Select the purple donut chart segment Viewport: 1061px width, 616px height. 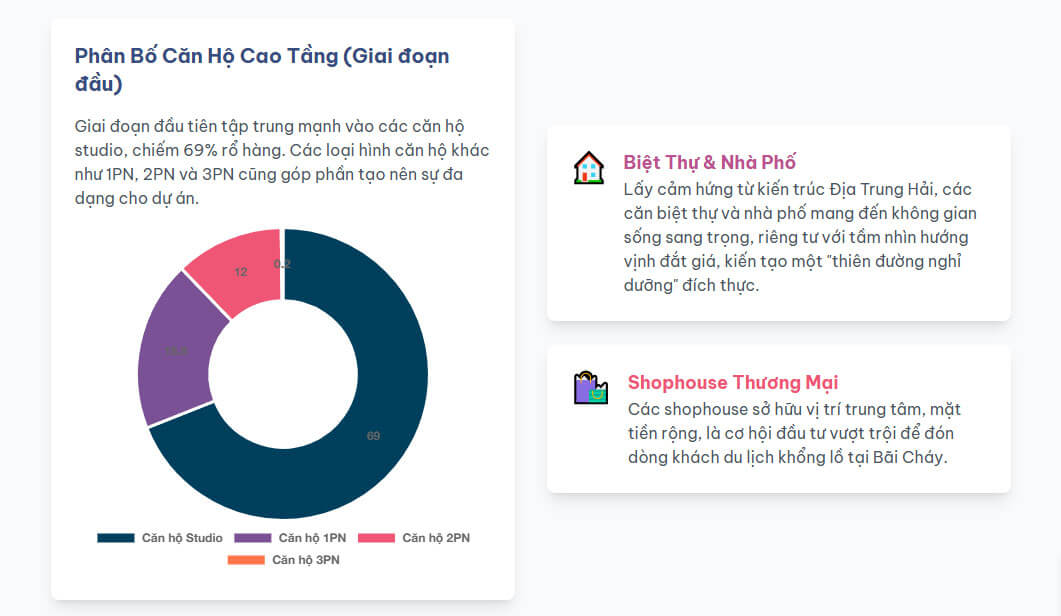[177, 352]
